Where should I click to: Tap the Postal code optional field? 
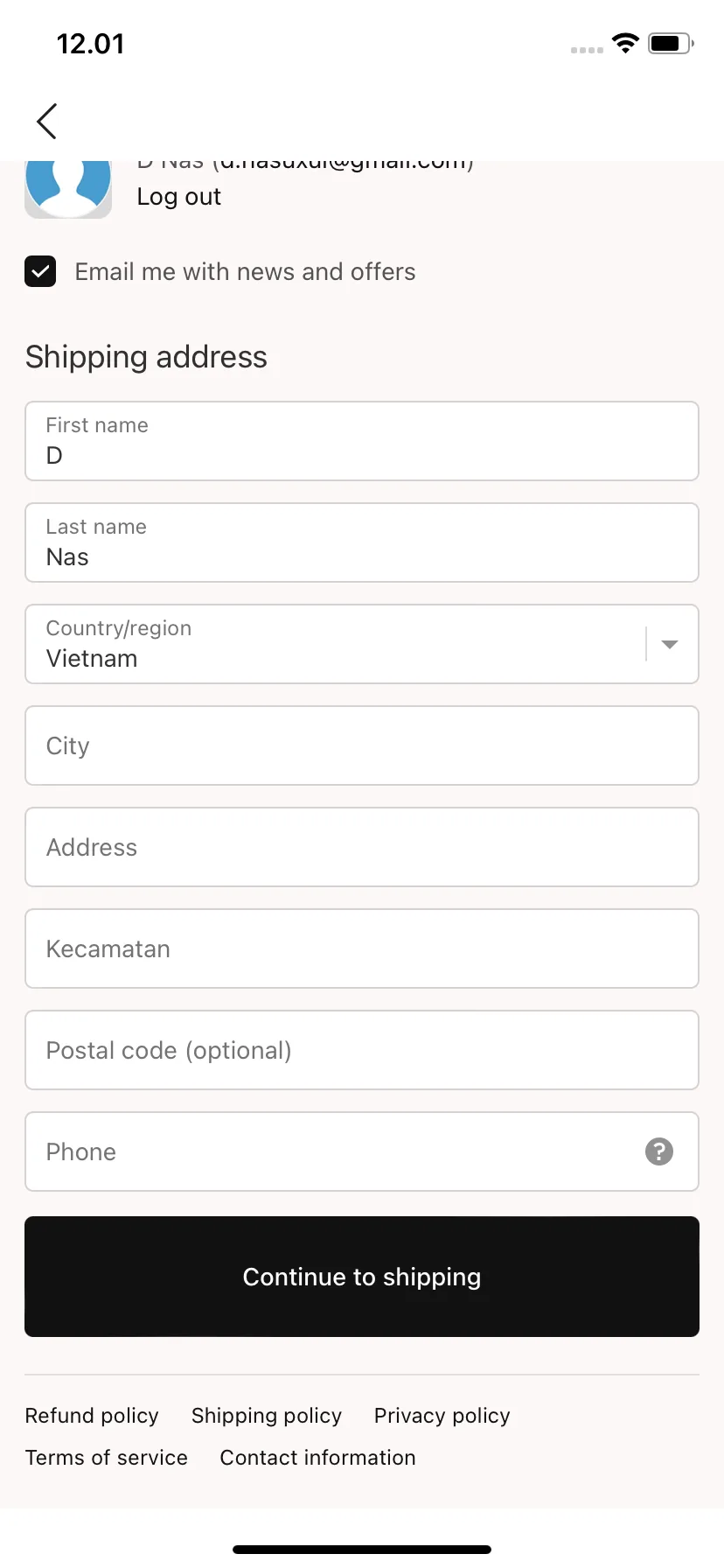(362, 1050)
